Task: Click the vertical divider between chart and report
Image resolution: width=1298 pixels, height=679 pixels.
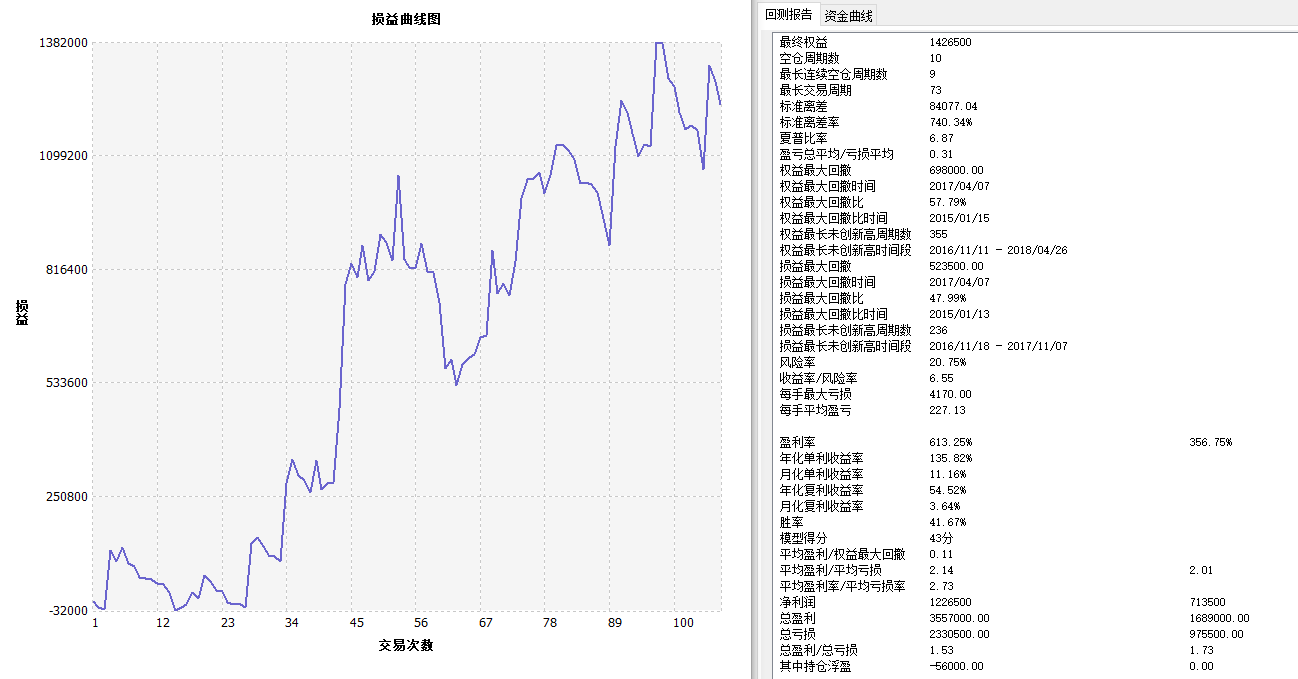Action: click(x=752, y=340)
